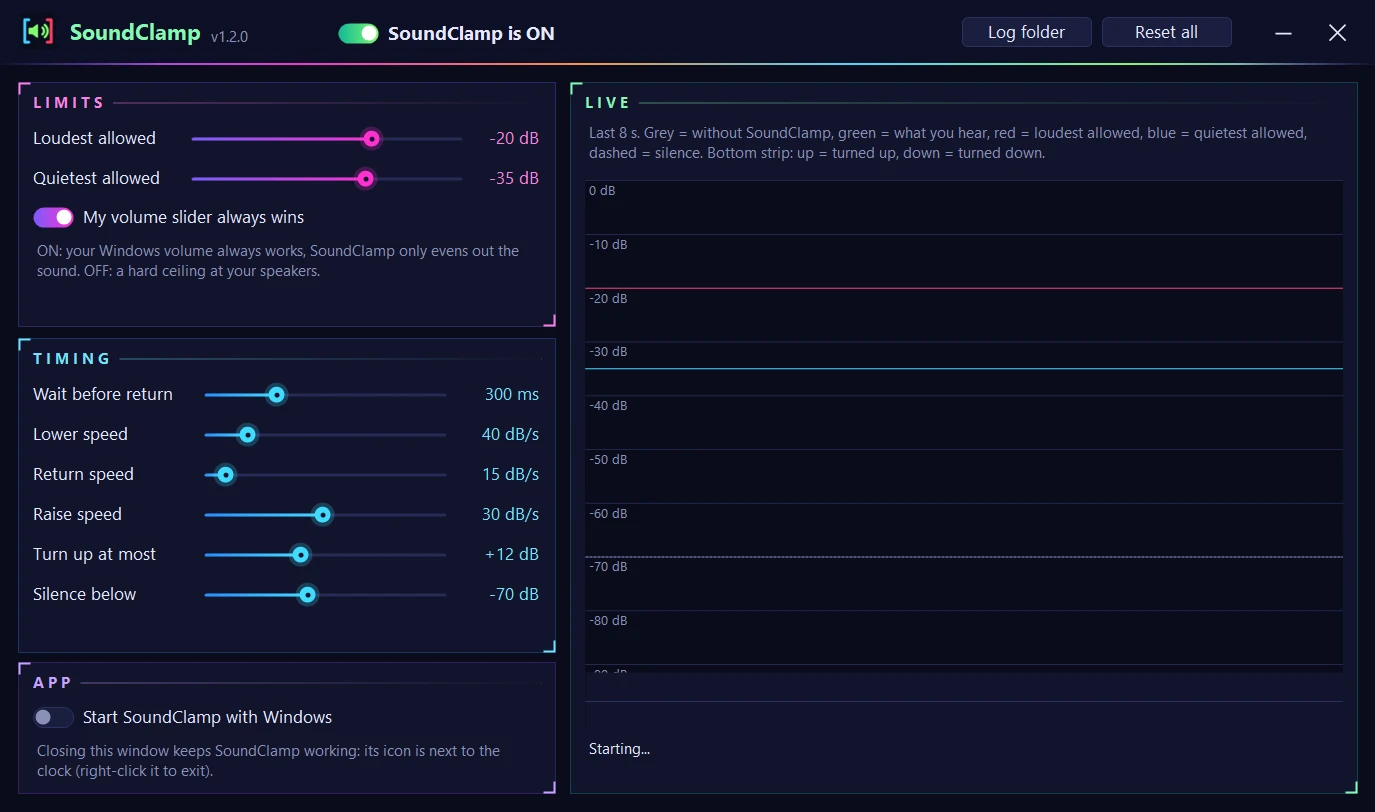Click the dashed silence threshold graph line
Viewport: 1375px width, 812px height.
pos(964,556)
